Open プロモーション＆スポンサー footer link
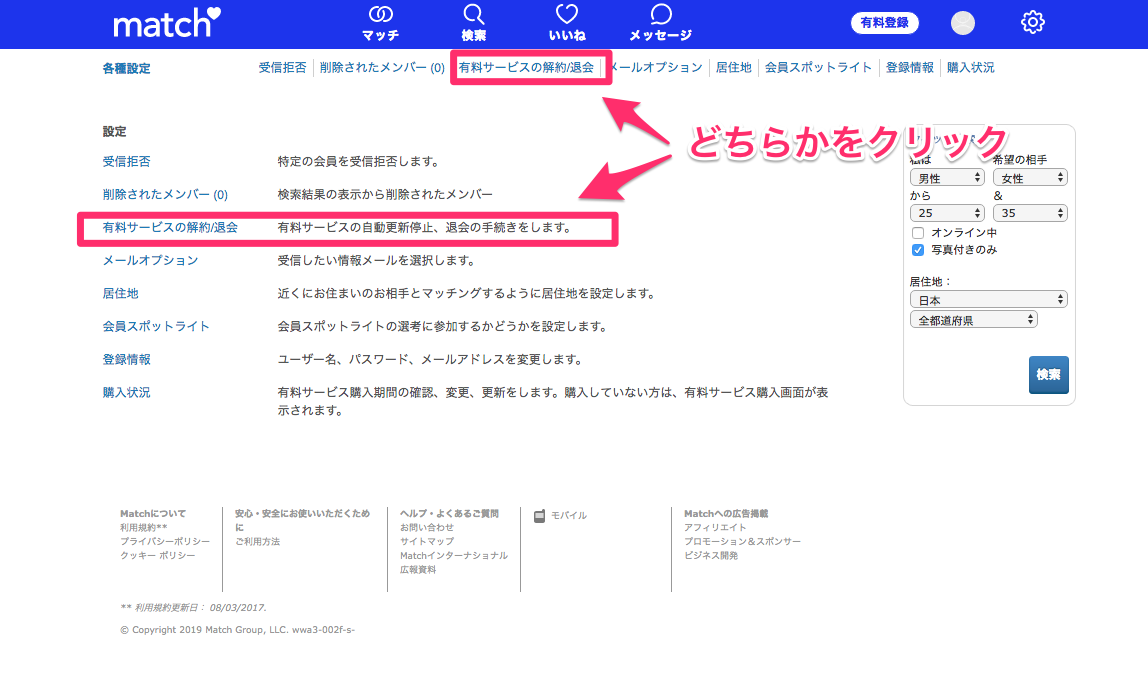Image resolution: width=1148 pixels, height=687 pixels. [x=742, y=541]
